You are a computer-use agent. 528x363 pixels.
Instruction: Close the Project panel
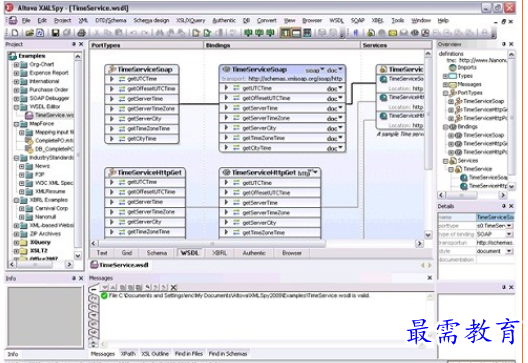pos(81,44)
